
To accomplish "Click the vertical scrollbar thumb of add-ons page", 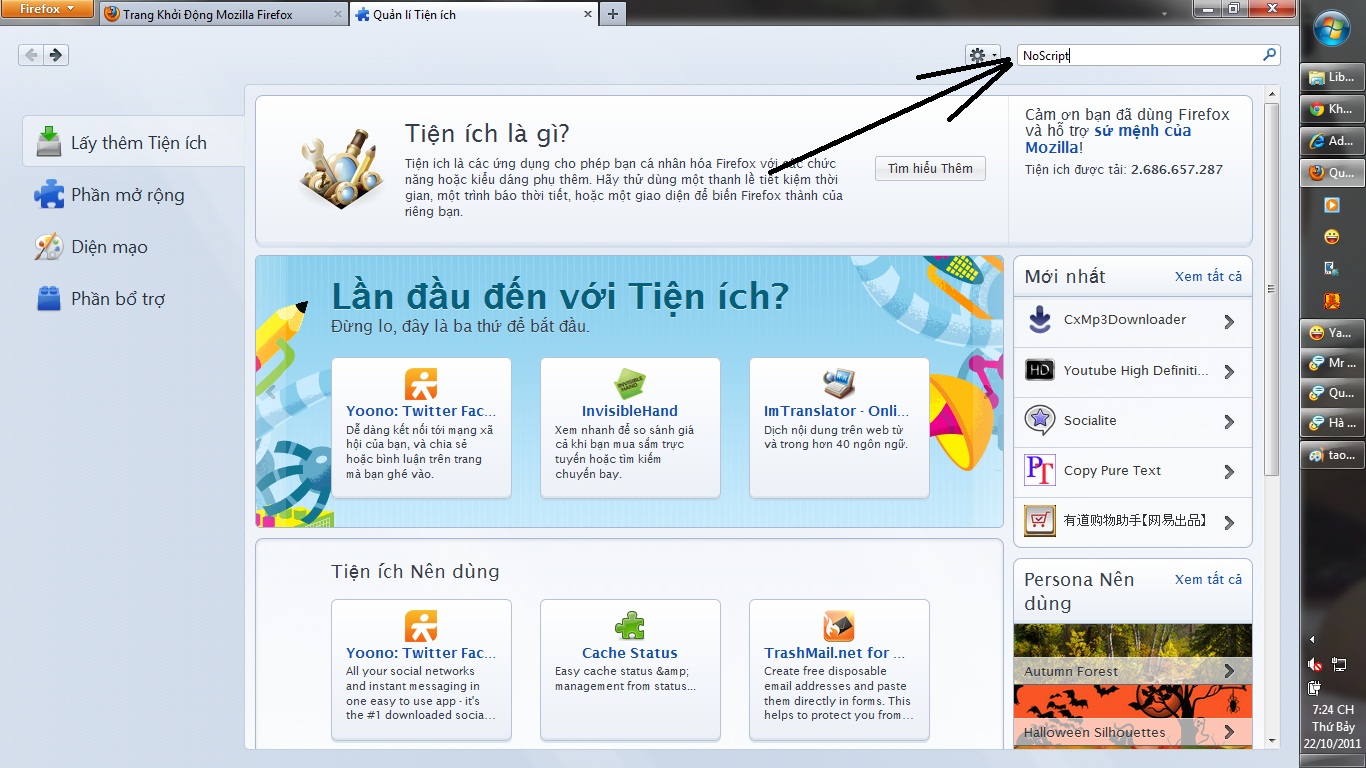I will pos(1272,289).
